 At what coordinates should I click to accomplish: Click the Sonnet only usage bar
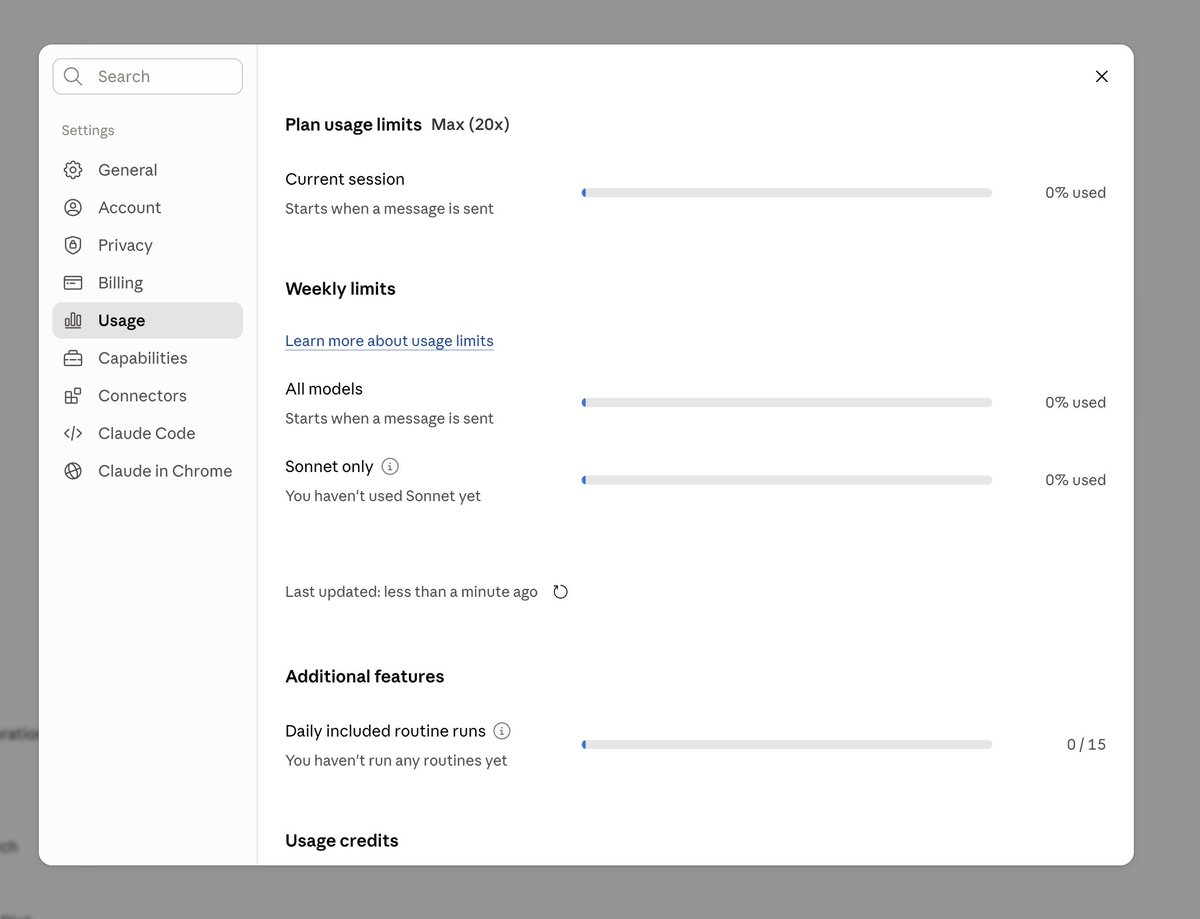(x=787, y=480)
